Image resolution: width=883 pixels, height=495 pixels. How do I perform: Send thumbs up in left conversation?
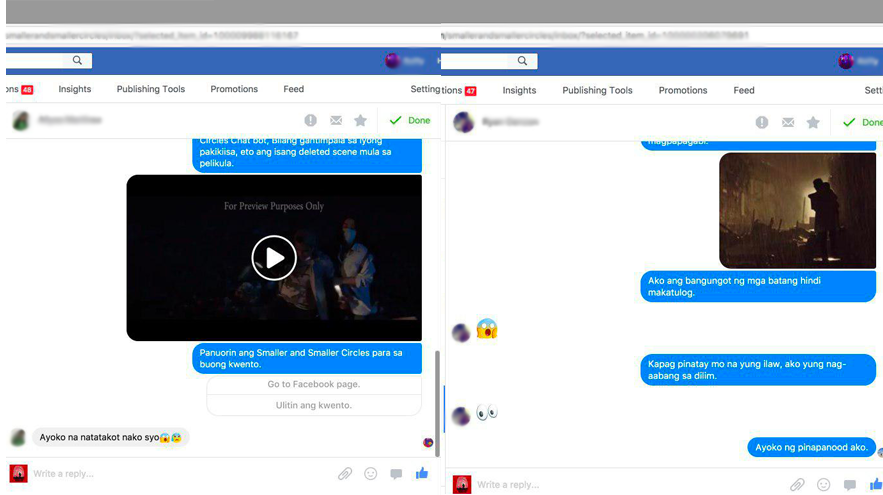coord(422,473)
